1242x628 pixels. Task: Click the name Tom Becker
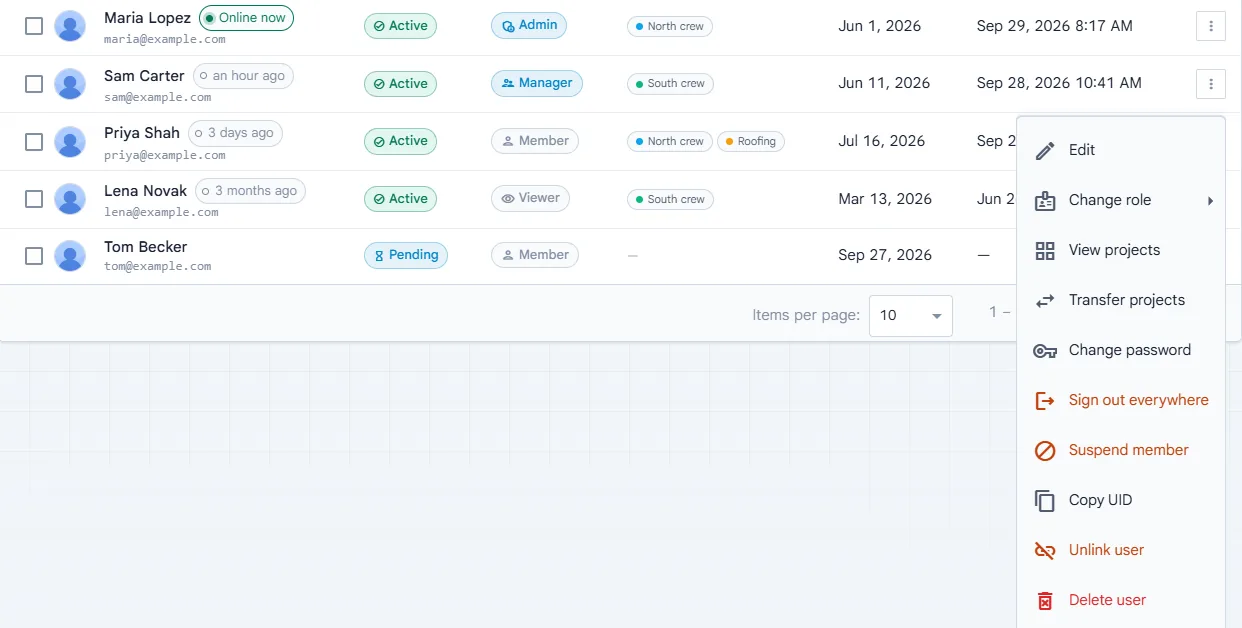[x=146, y=247]
